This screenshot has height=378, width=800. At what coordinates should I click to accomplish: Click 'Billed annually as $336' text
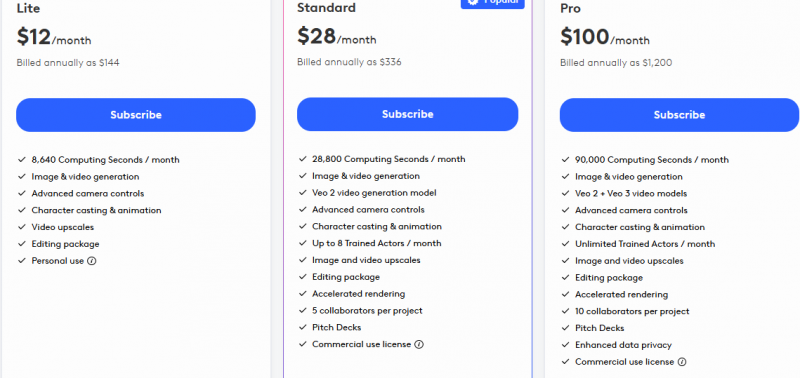click(349, 62)
